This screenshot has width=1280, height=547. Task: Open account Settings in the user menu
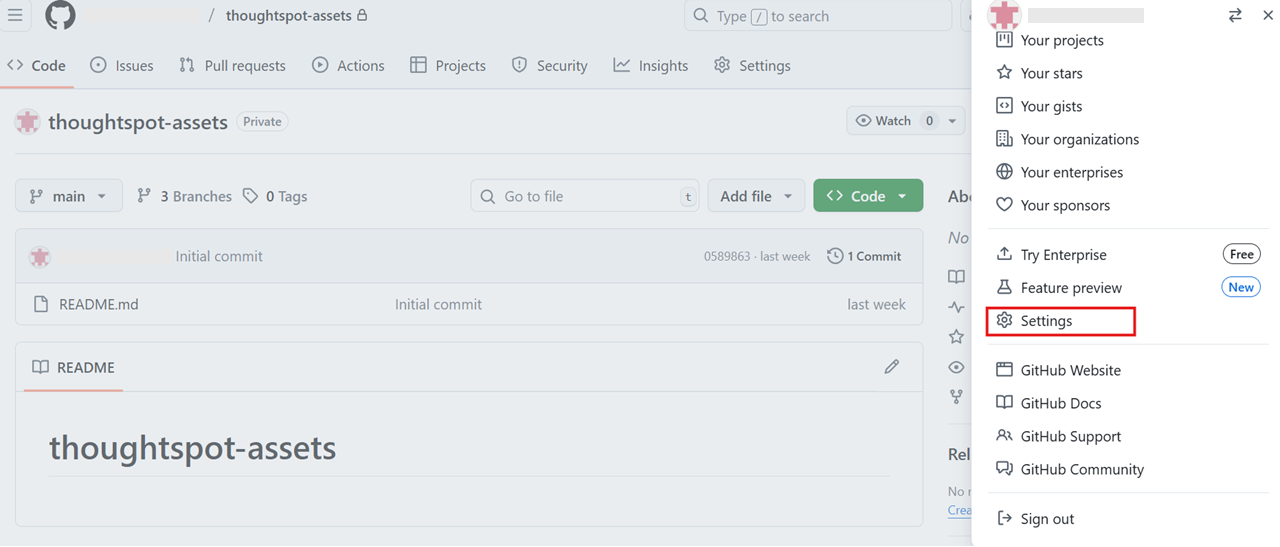1061,320
